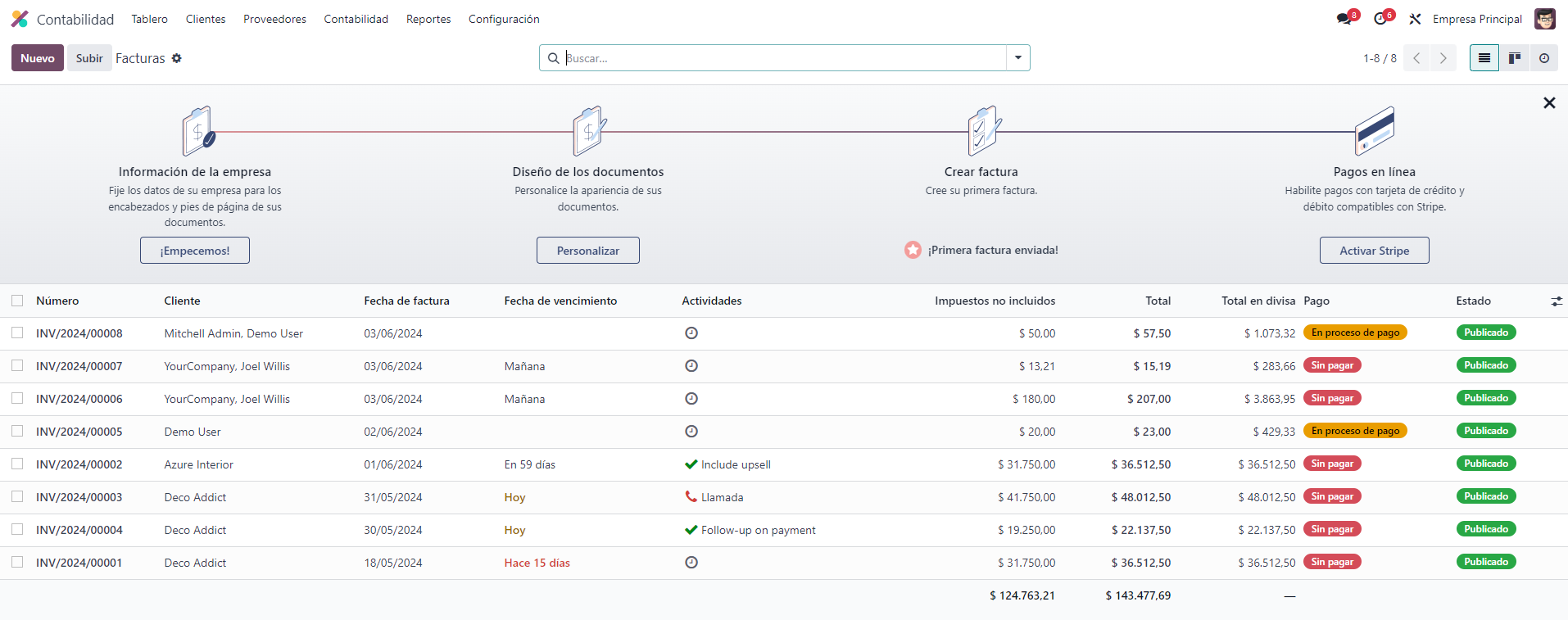Open the user avatar menu
The width and height of the screenshot is (1568, 620).
1544,19
